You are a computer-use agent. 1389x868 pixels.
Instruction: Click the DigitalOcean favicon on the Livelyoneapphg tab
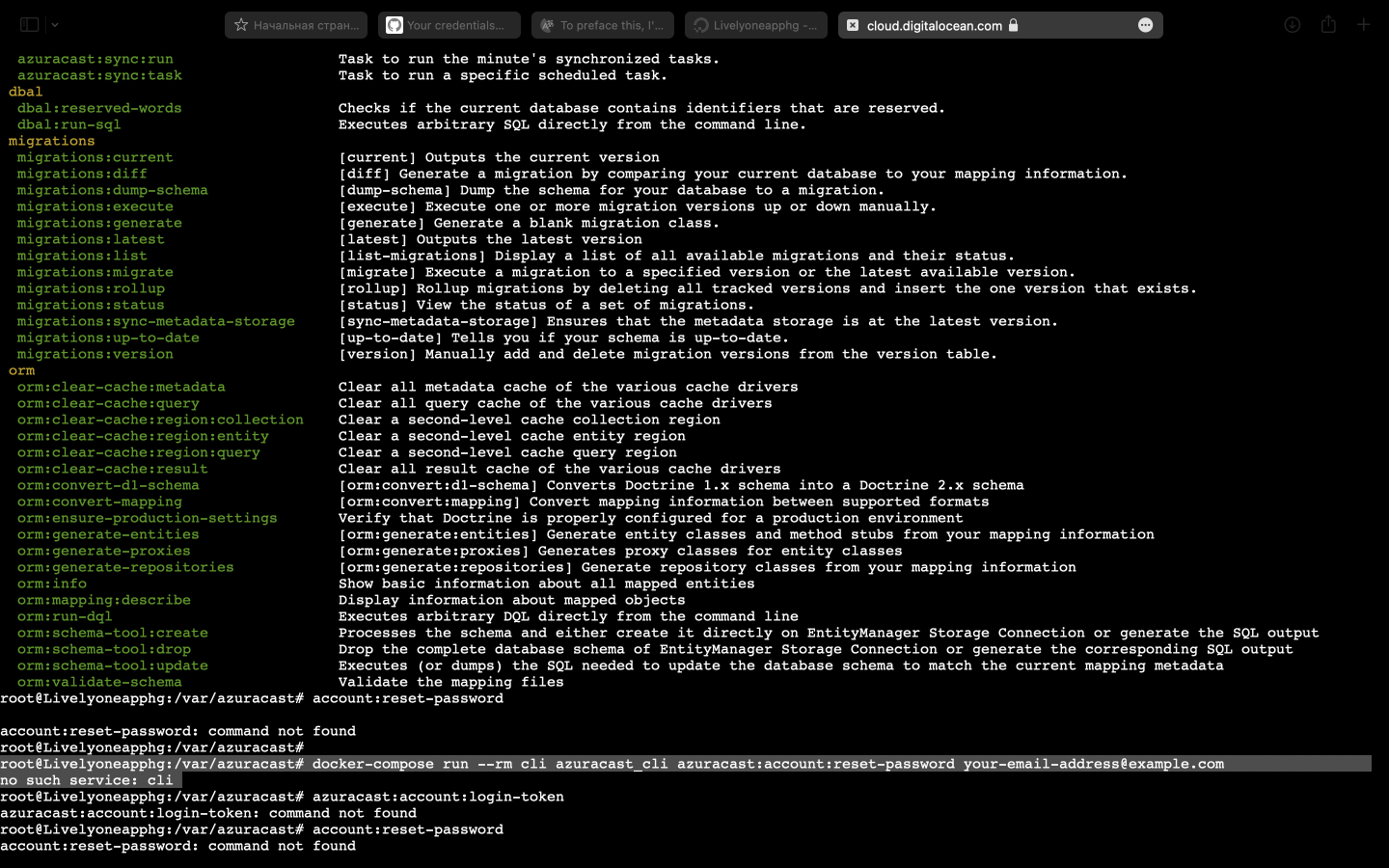[701, 25]
